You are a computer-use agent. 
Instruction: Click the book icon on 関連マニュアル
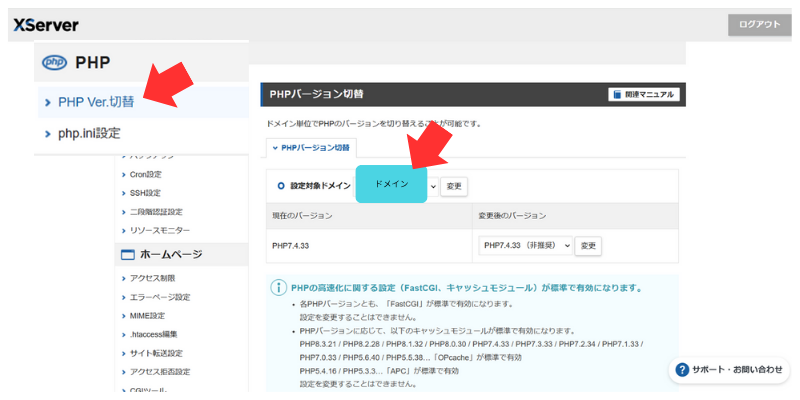pos(617,95)
